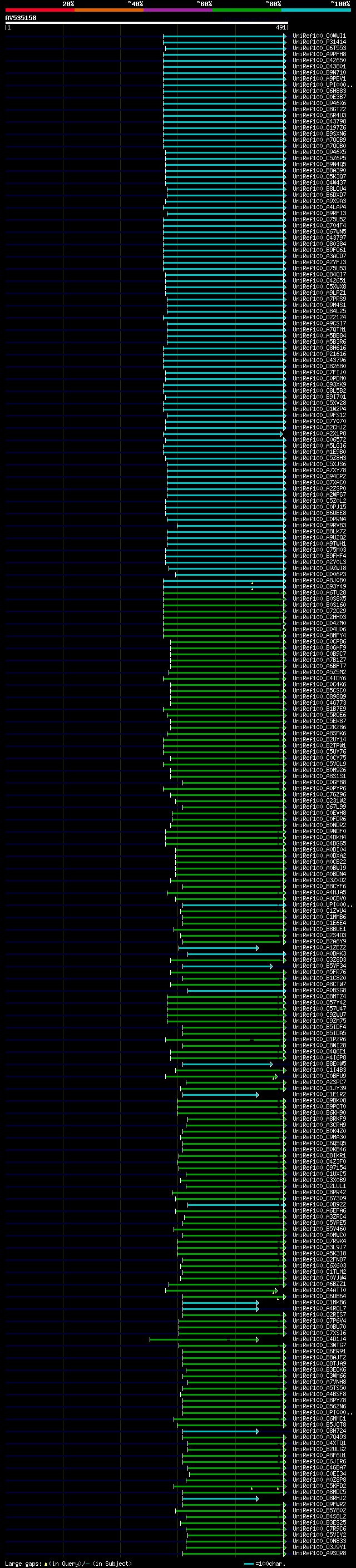Select the UniRef100_A4LAP4 label
This screenshot has width=356, height=1568.
(319, 207)
